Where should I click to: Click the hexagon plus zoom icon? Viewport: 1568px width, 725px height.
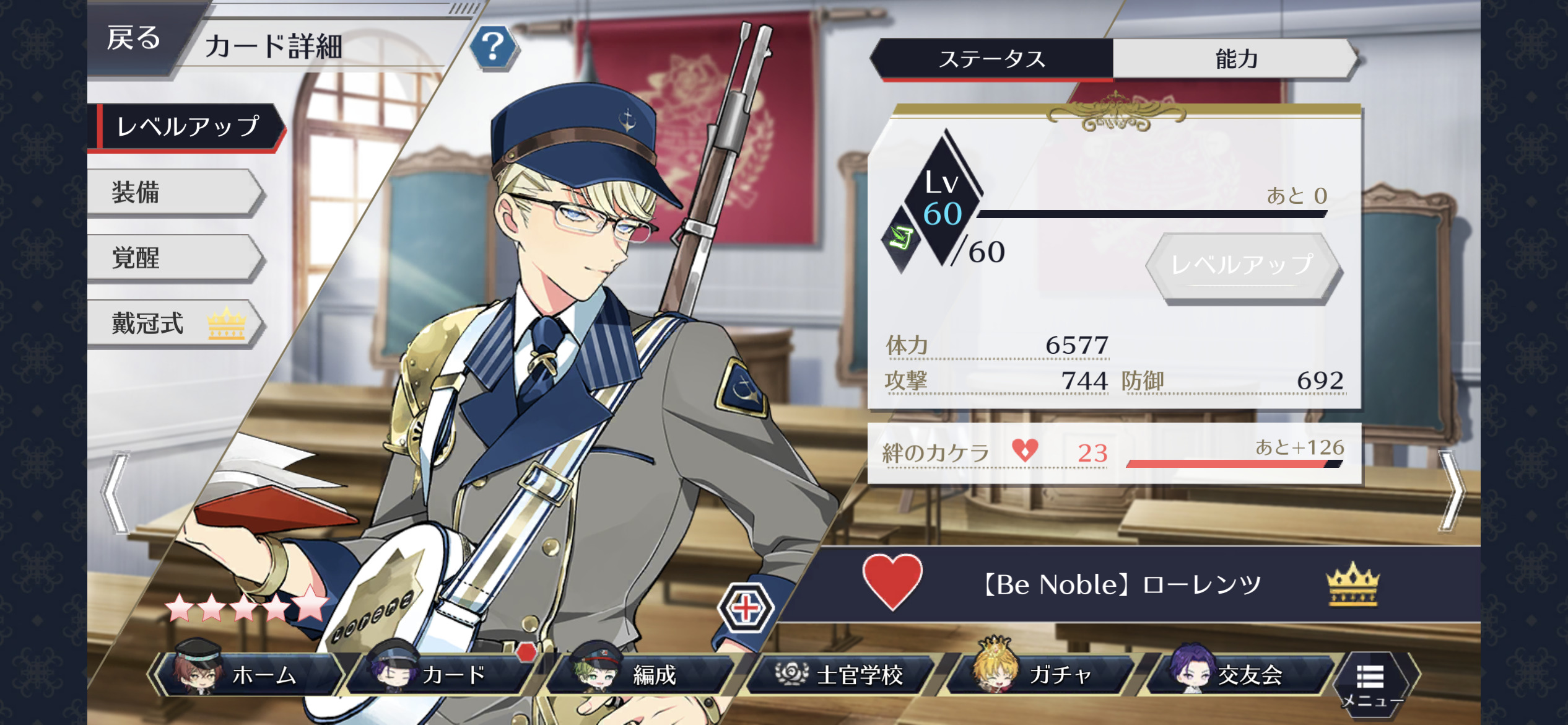coord(746,608)
